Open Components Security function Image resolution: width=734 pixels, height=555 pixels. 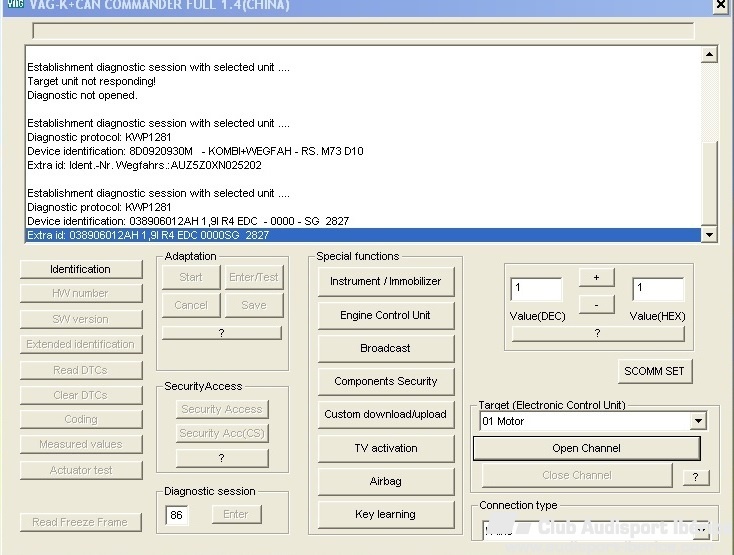(x=385, y=381)
